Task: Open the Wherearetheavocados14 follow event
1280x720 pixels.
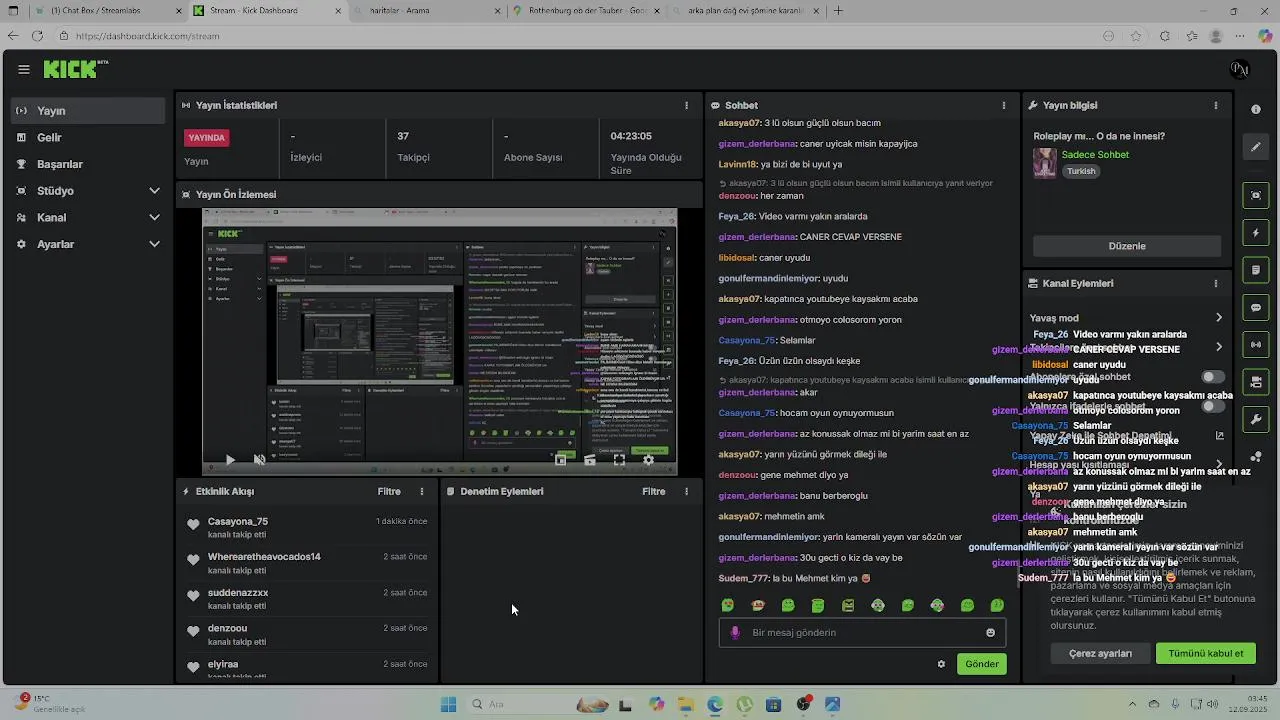Action: pyautogui.click(x=307, y=563)
